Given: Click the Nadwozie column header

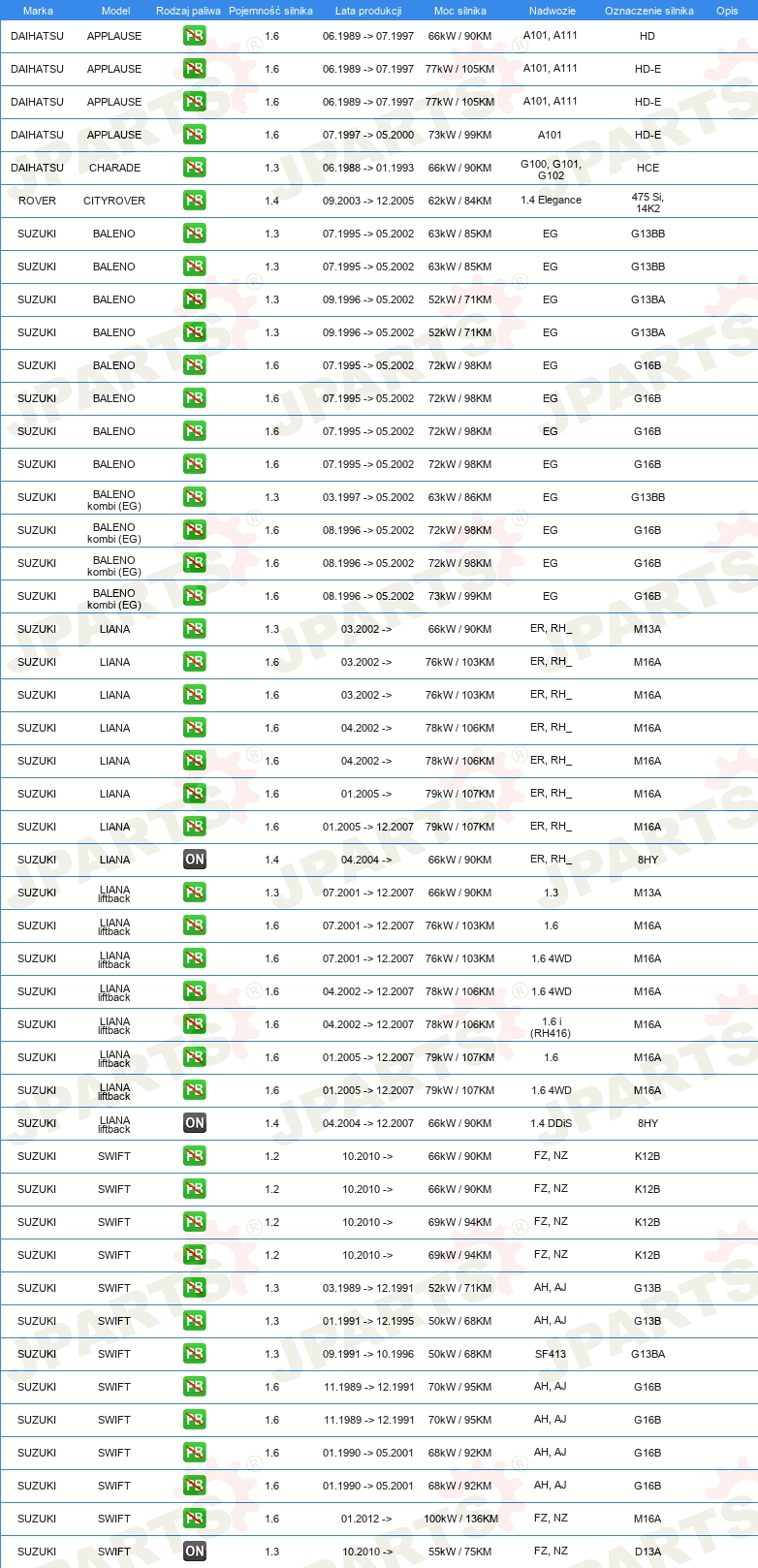Looking at the screenshot, I should point(552,11).
